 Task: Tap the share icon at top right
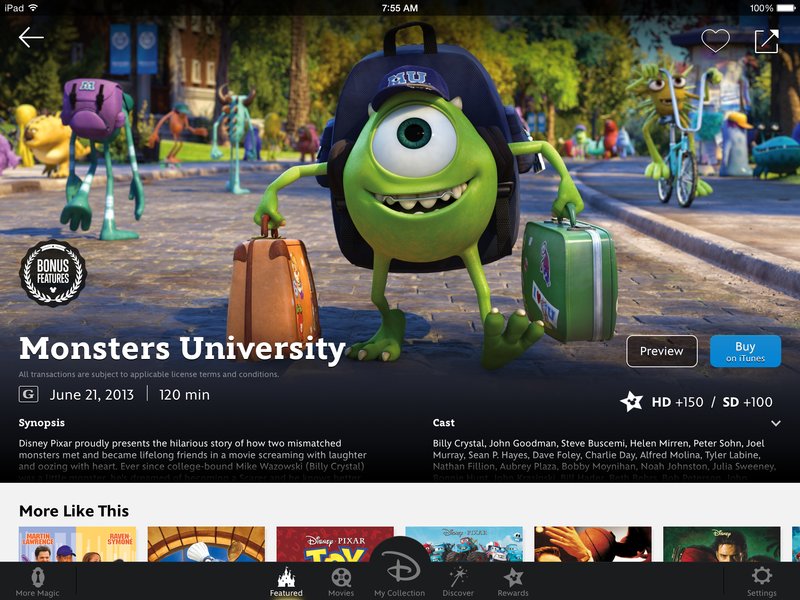click(x=767, y=41)
